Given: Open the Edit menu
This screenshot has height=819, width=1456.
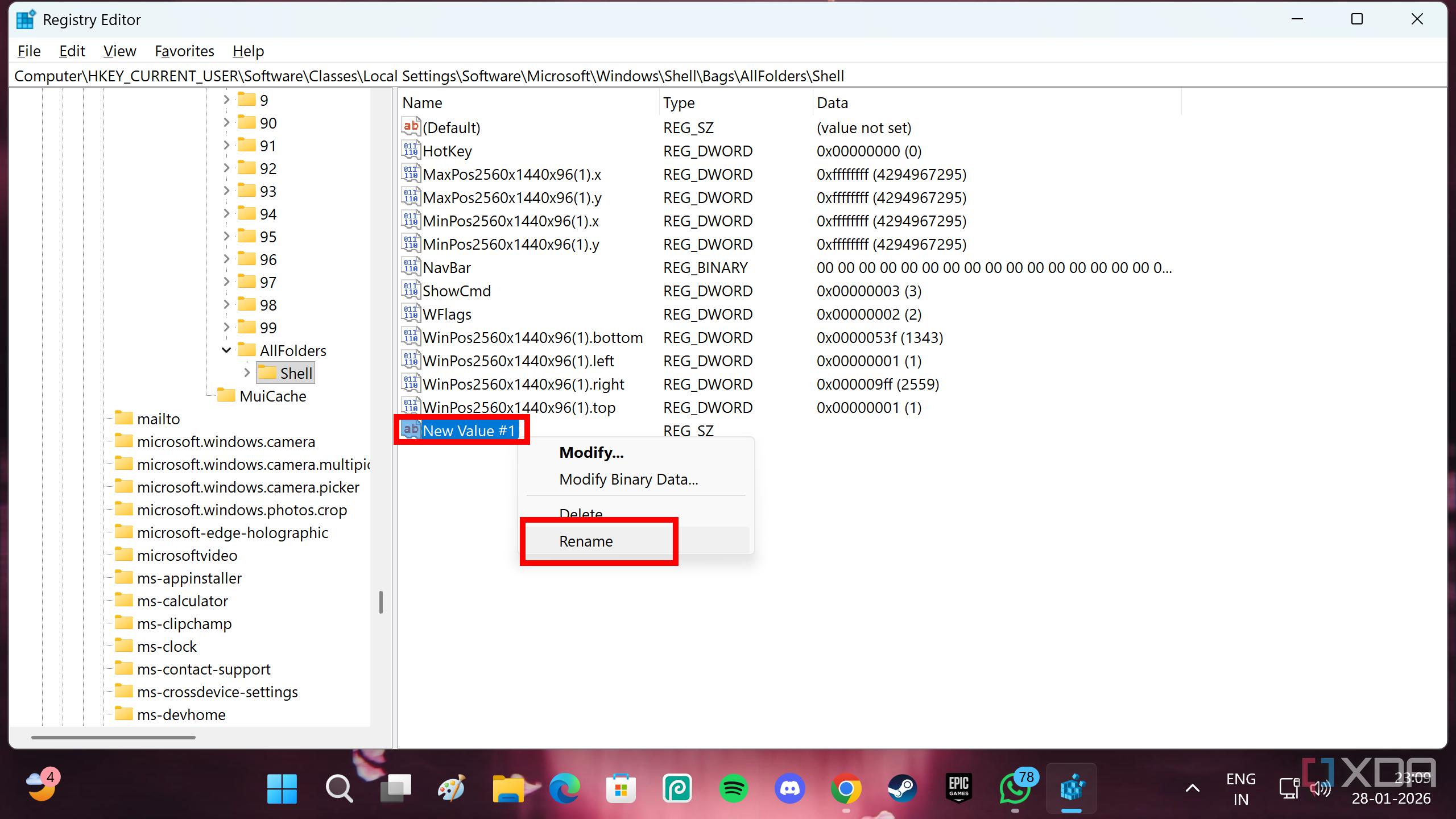Looking at the screenshot, I should pyautogui.click(x=72, y=51).
